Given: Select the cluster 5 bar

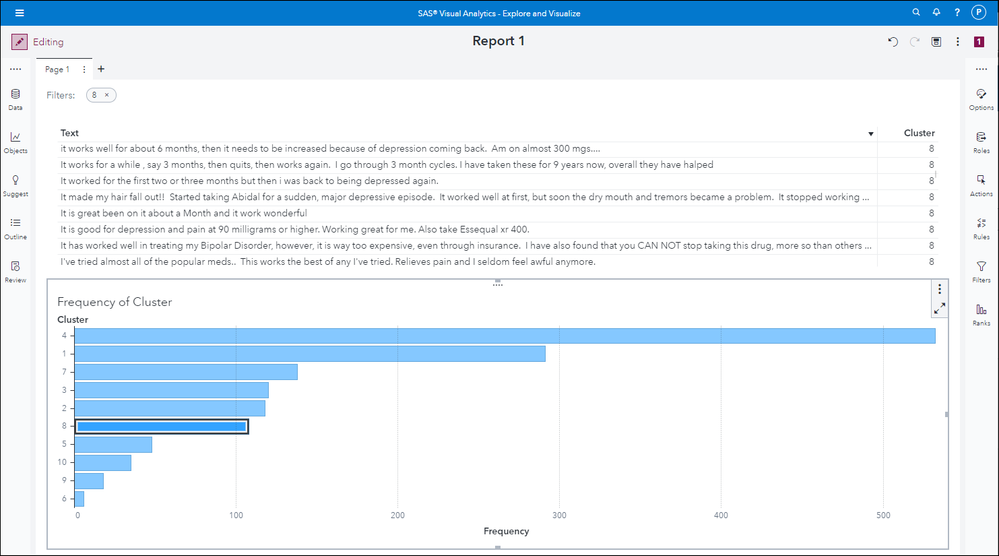Looking at the screenshot, I should click(113, 445).
